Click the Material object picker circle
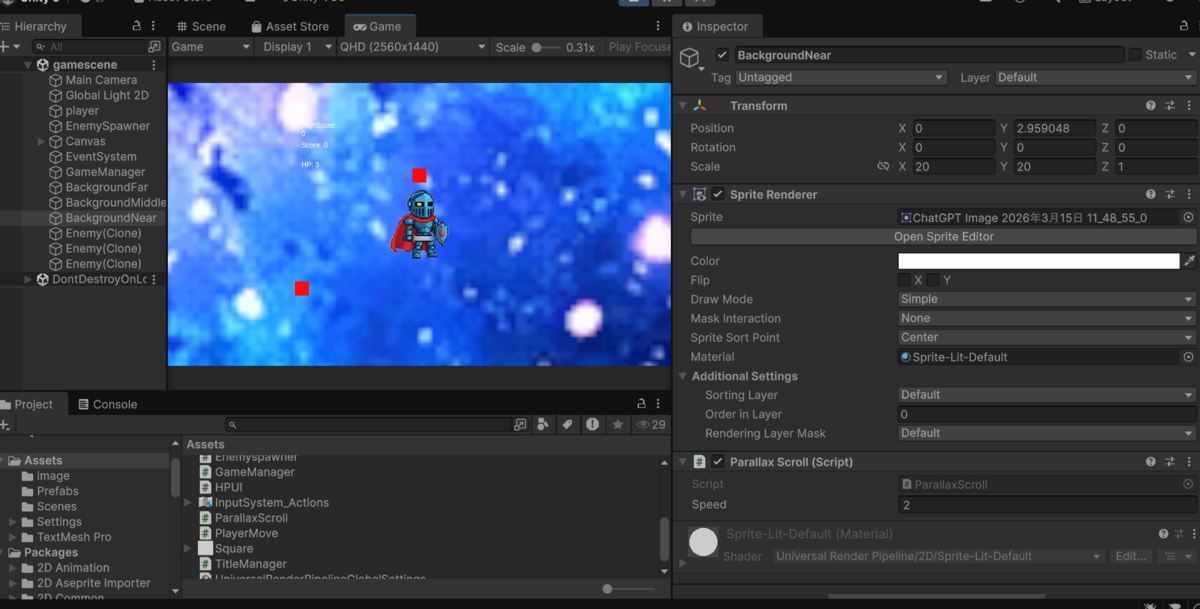This screenshot has width=1200, height=609. tap(1188, 357)
